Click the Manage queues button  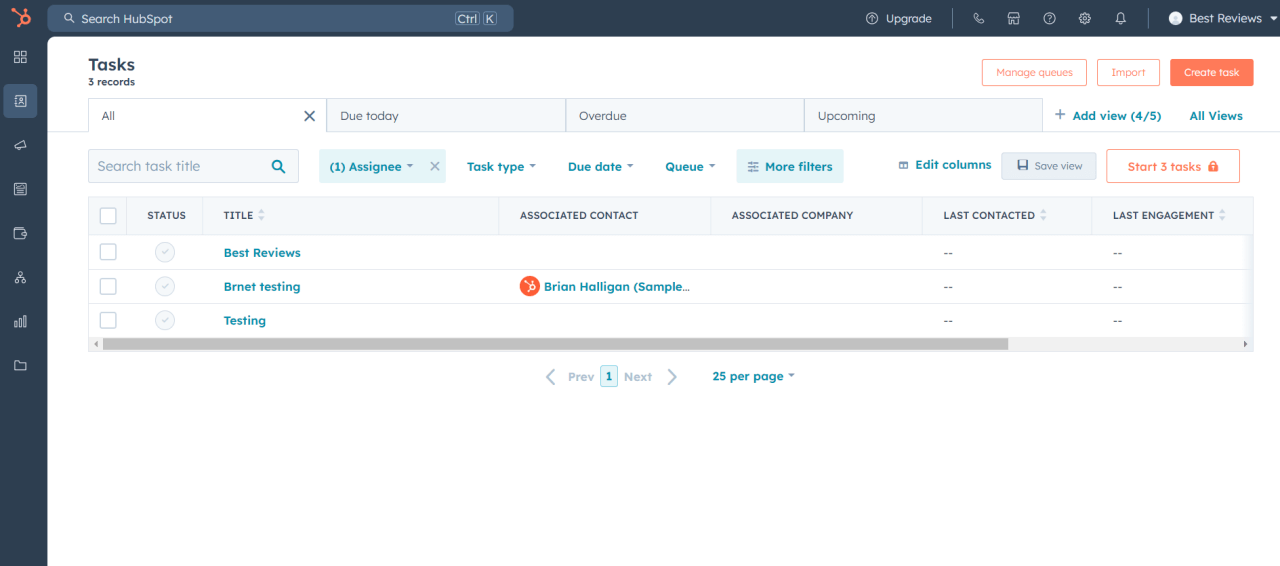pyautogui.click(x=1034, y=72)
